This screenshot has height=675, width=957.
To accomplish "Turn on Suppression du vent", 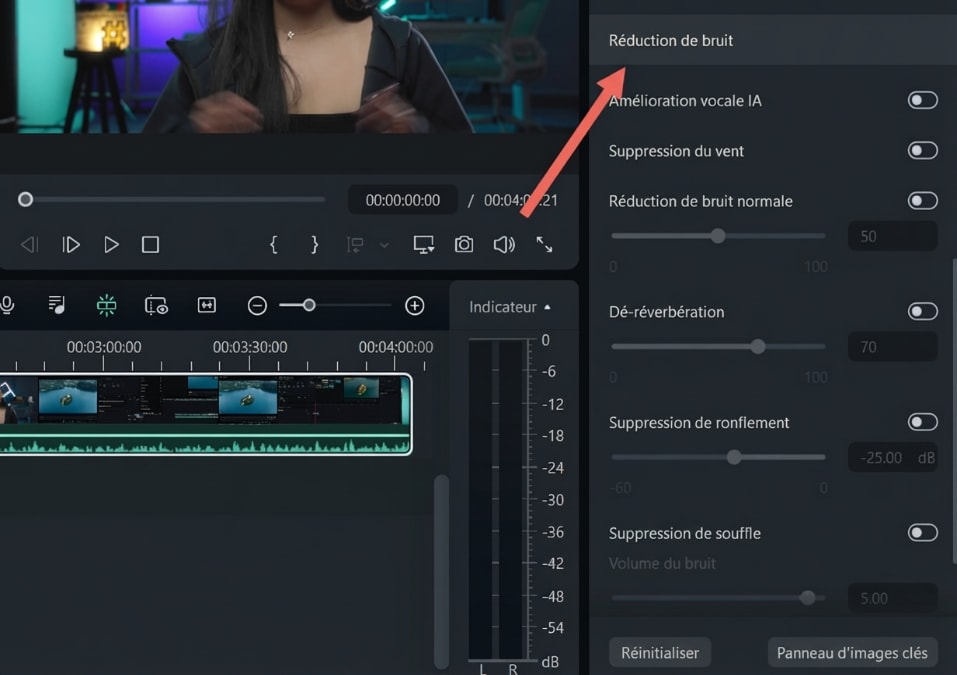I will (x=921, y=150).
